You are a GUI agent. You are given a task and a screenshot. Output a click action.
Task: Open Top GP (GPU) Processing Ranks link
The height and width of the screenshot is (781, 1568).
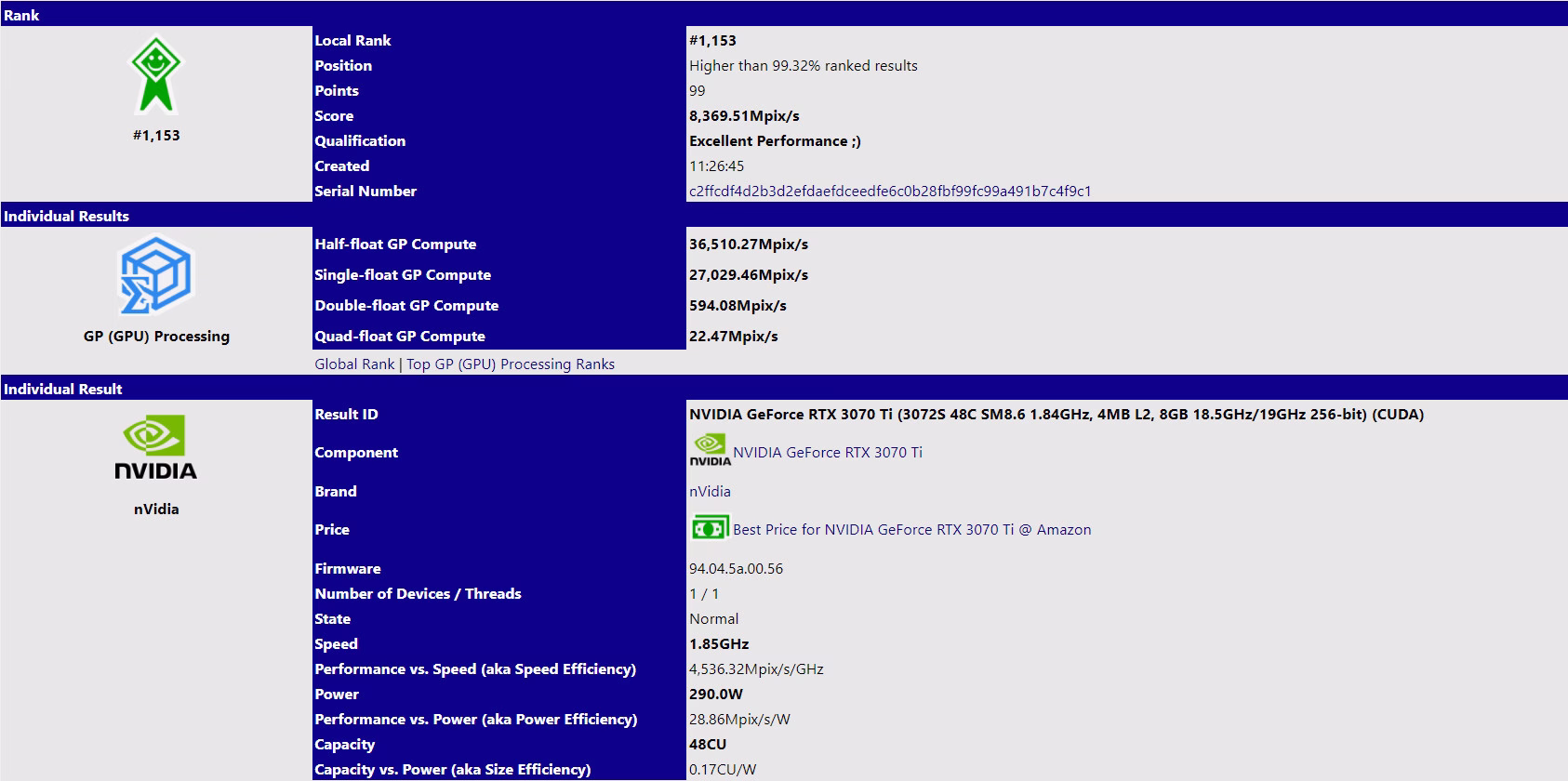click(x=511, y=364)
